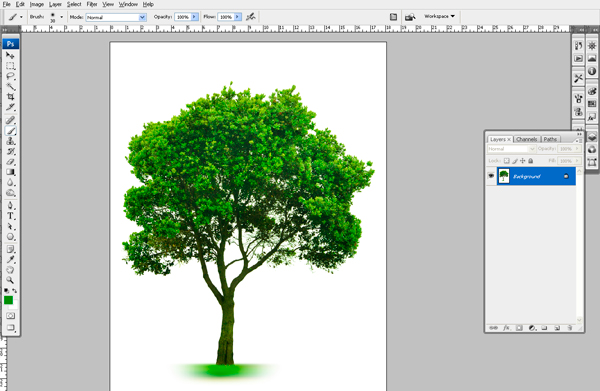600x391 pixels.
Task: Select the Move tool
Action: pos(10,56)
